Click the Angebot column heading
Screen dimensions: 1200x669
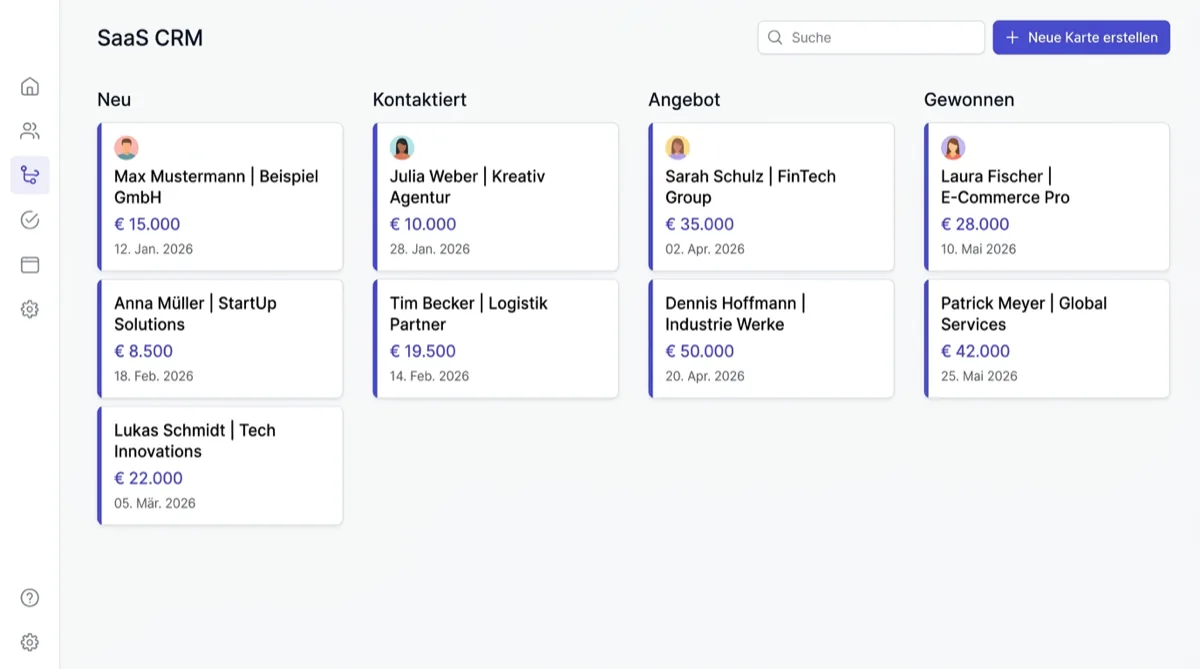click(684, 100)
